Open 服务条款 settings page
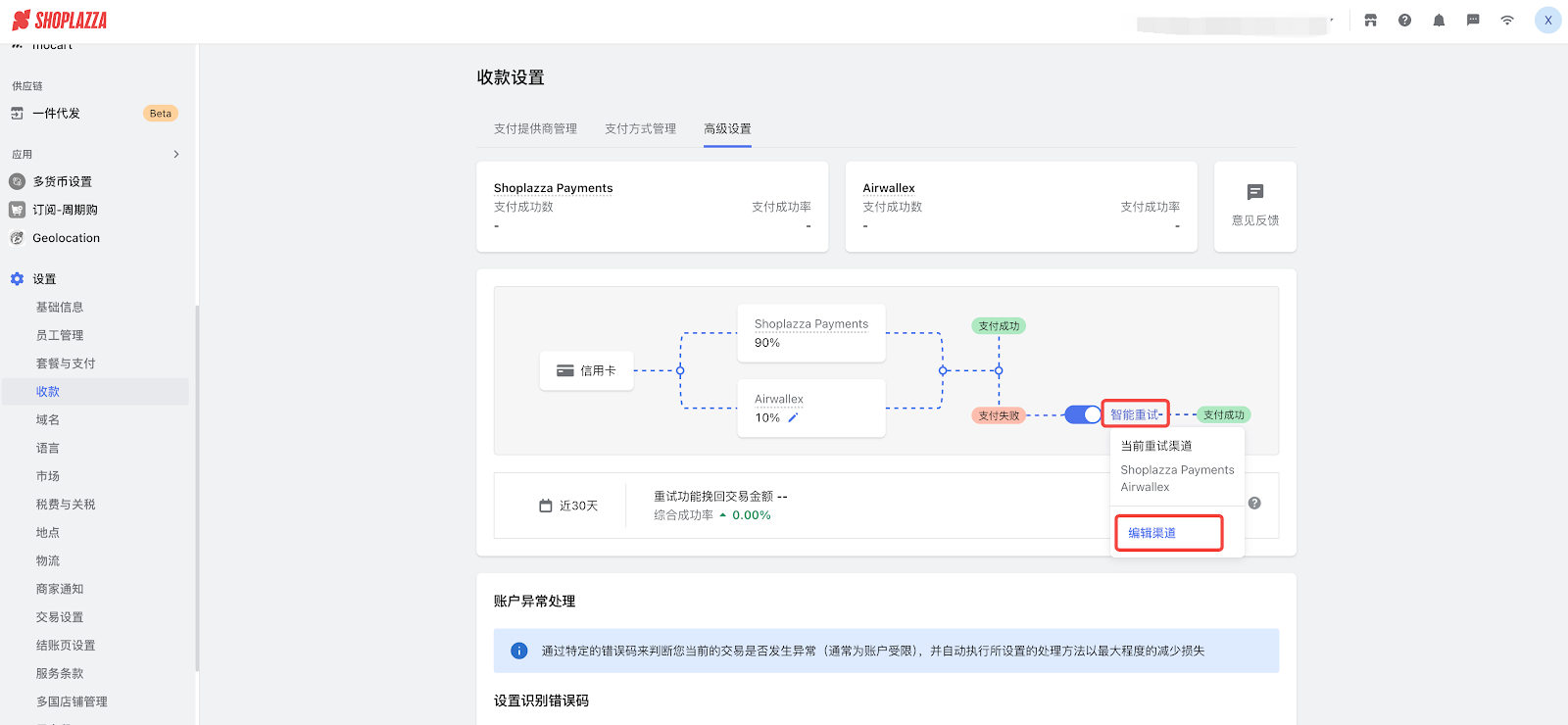Image resolution: width=1568 pixels, height=725 pixels. click(x=60, y=674)
